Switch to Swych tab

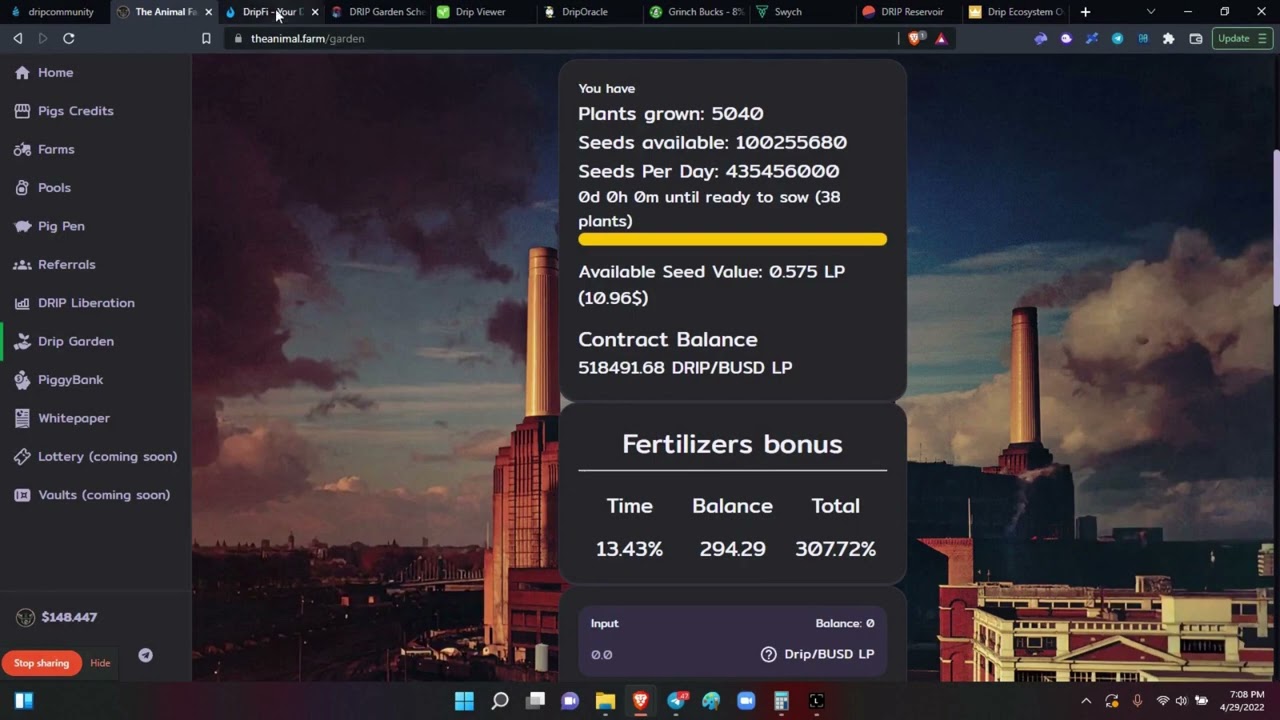pyautogui.click(x=802, y=12)
